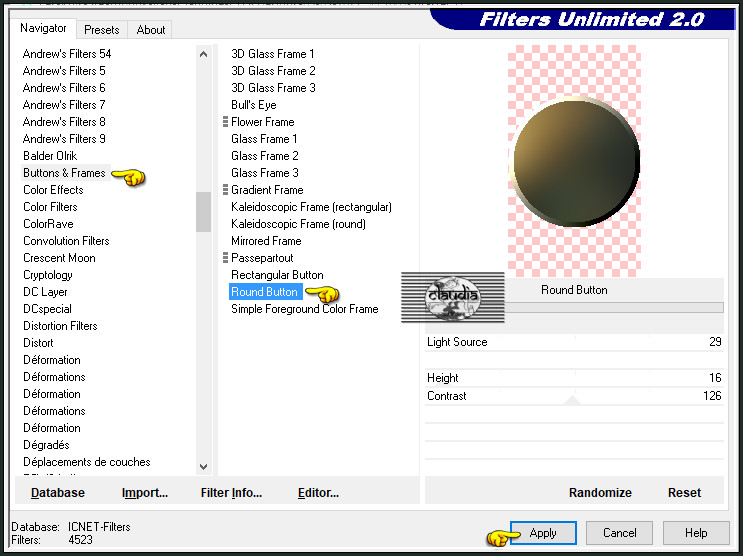Select ColorRave category
The height and width of the screenshot is (556, 743).
coord(48,224)
